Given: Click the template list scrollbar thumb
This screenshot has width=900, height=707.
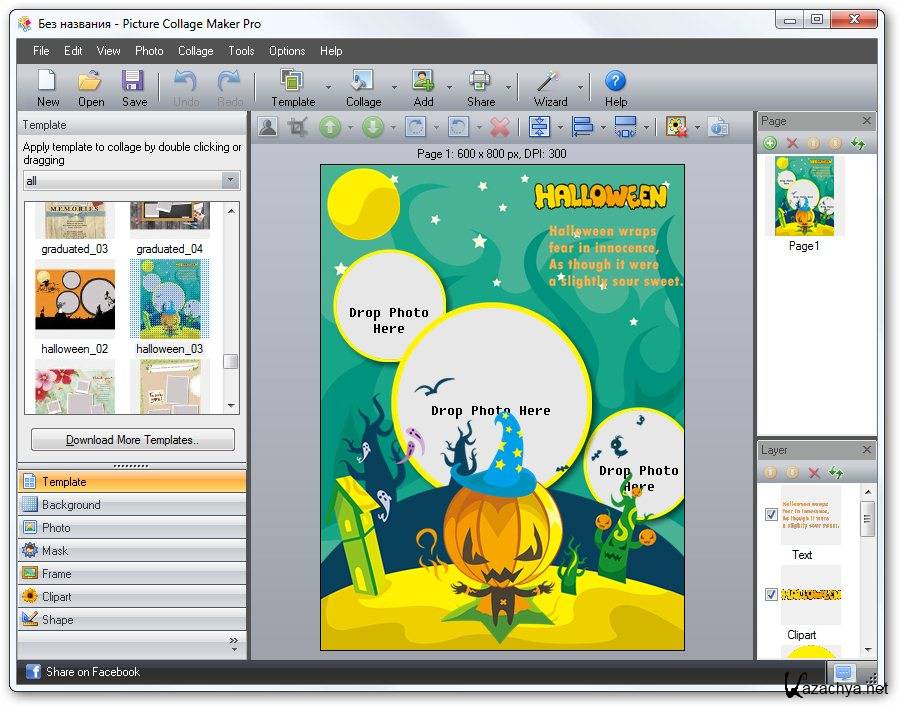Looking at the screenshot, I should click(x=231, y=361).
